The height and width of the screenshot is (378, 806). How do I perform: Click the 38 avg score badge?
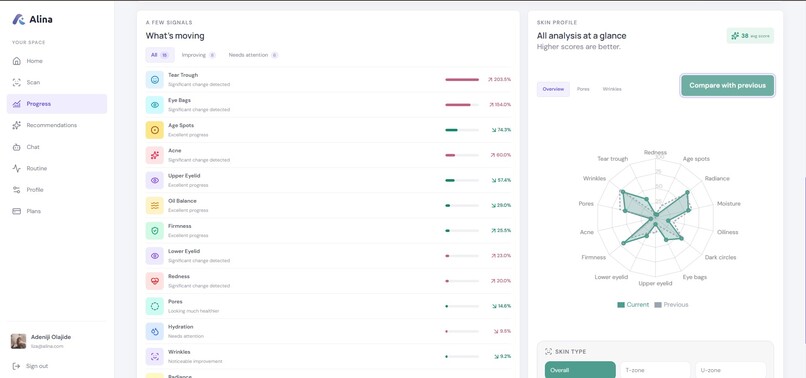coord(750,36)
